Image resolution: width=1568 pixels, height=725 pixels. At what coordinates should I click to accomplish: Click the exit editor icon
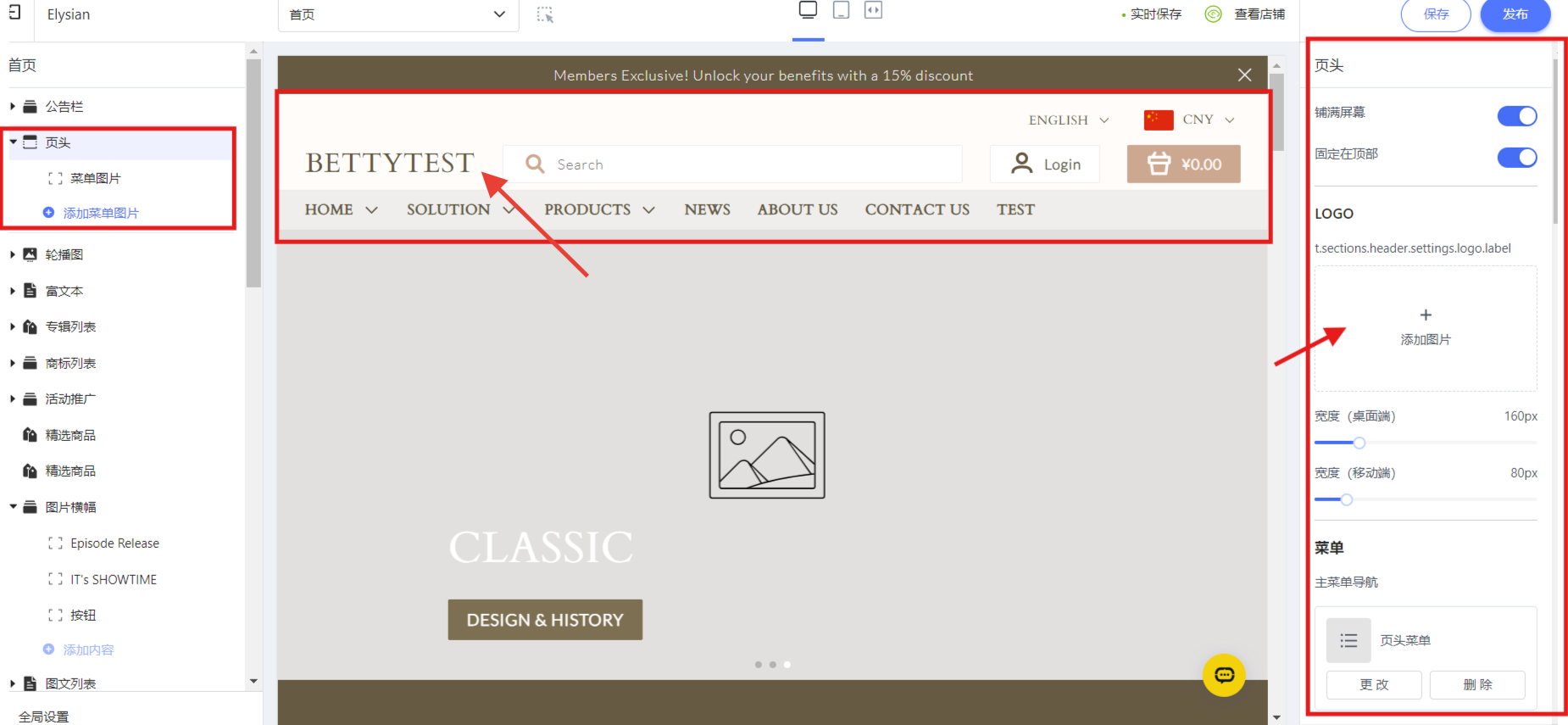click(14, 12)
